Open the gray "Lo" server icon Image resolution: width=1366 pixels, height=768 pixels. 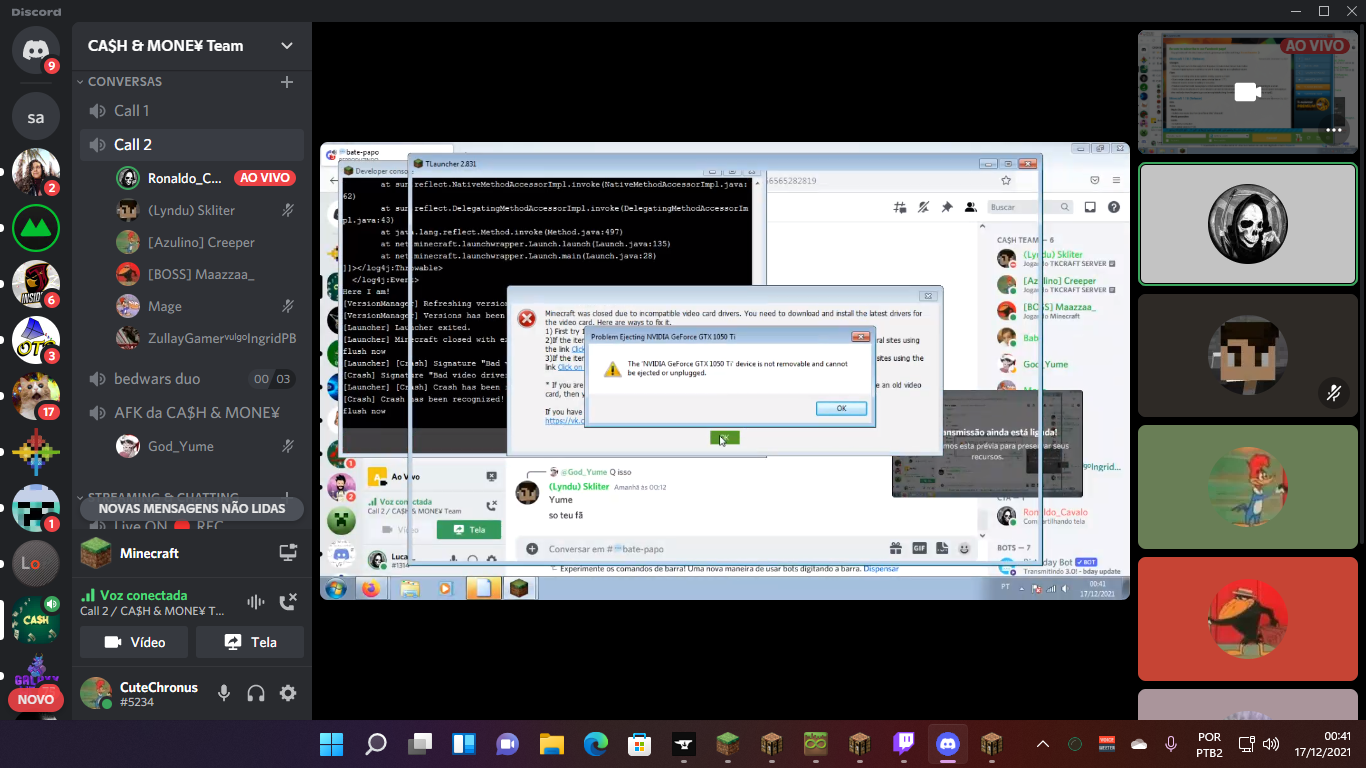click(x=36, y=563)
